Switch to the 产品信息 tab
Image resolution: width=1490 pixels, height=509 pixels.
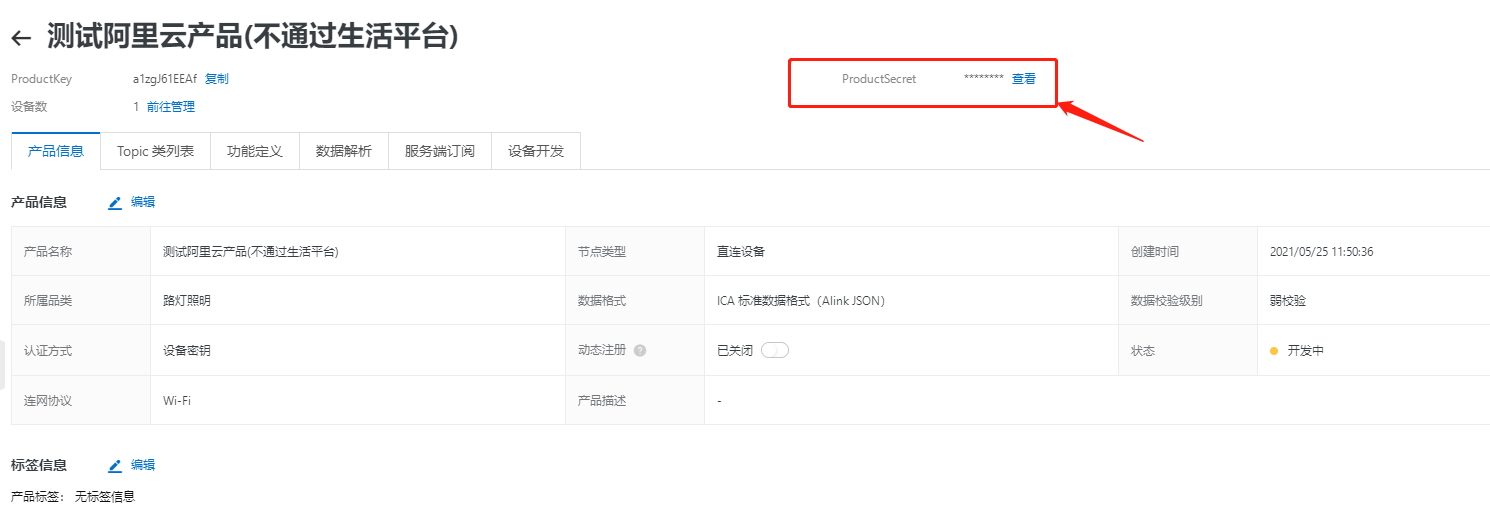pos(56,151)
